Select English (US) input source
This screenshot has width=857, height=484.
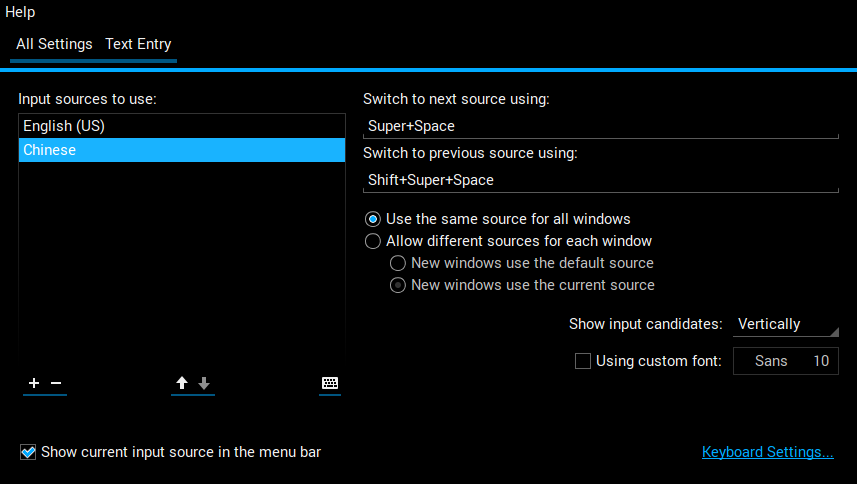click(182, 126)
